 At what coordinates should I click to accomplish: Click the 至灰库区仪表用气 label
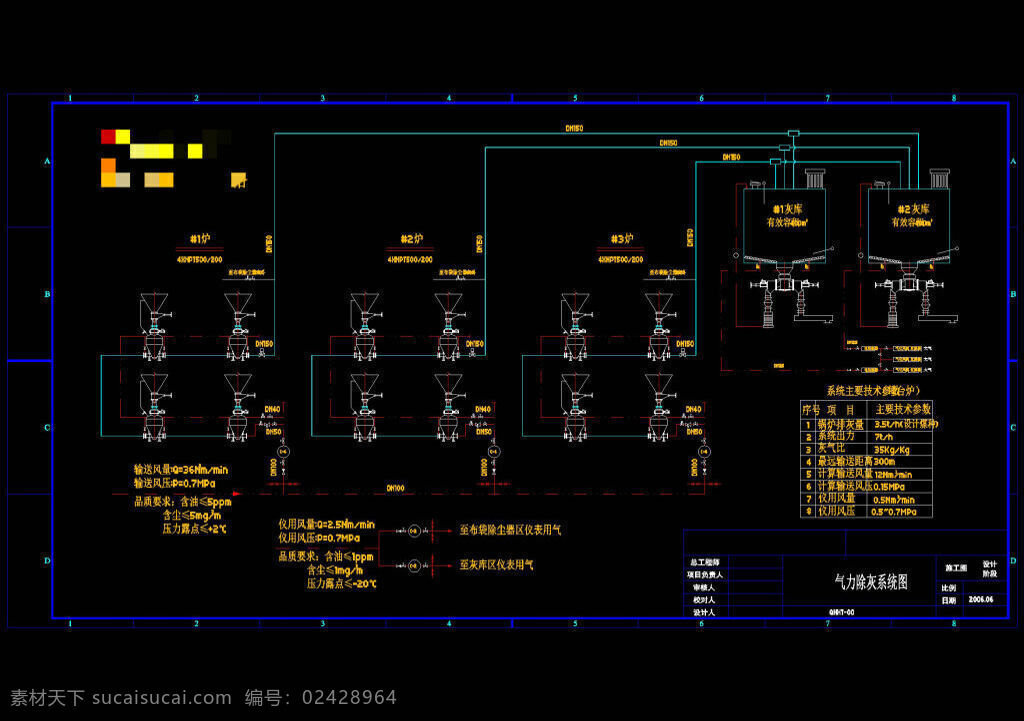pyautogui.click(x=496, y=564)
